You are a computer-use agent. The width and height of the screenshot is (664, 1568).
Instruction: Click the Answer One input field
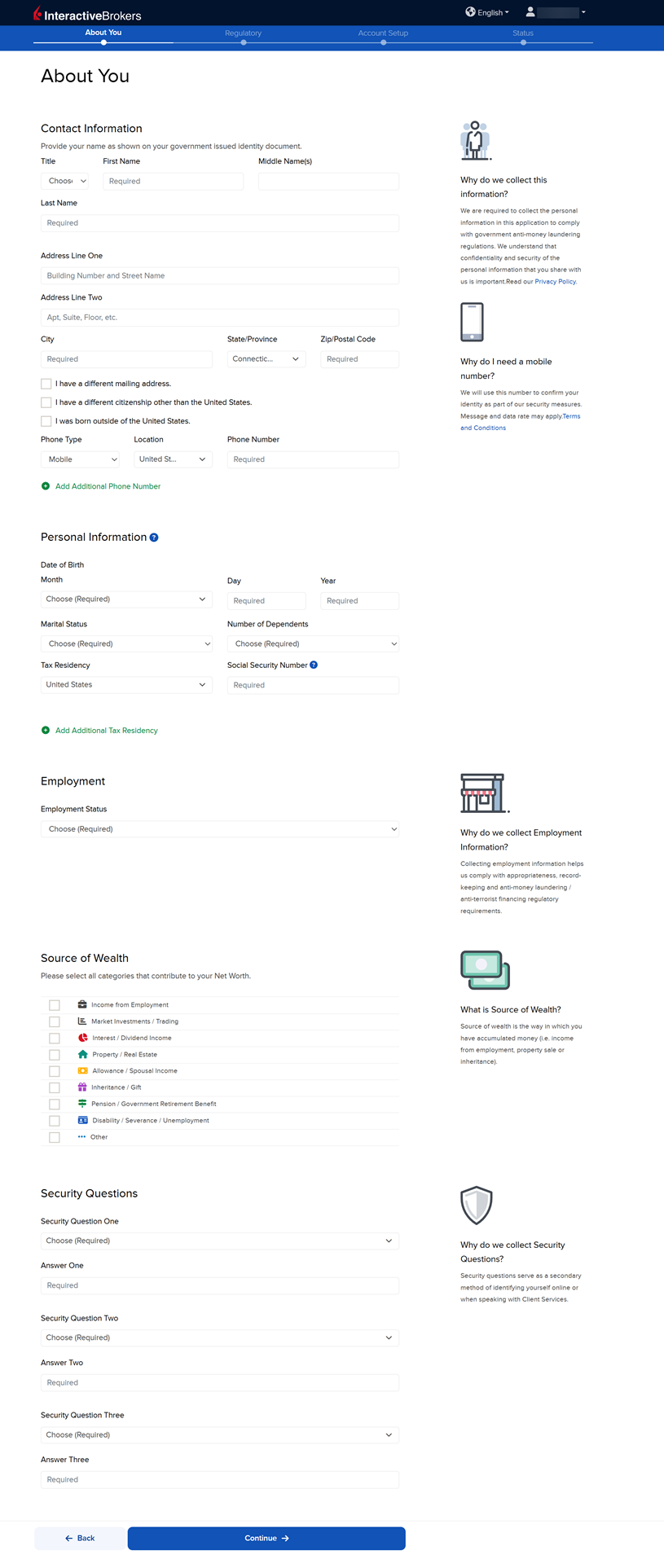click(220, 1285)
